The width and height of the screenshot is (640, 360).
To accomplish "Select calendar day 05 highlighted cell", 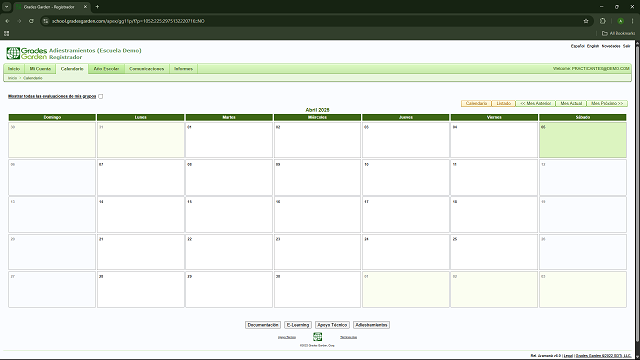I will pos(583,140).
